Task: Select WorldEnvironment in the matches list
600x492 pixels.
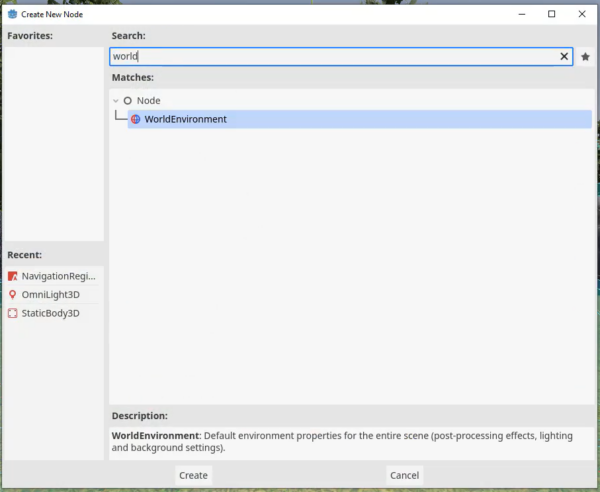Action: 185,119
